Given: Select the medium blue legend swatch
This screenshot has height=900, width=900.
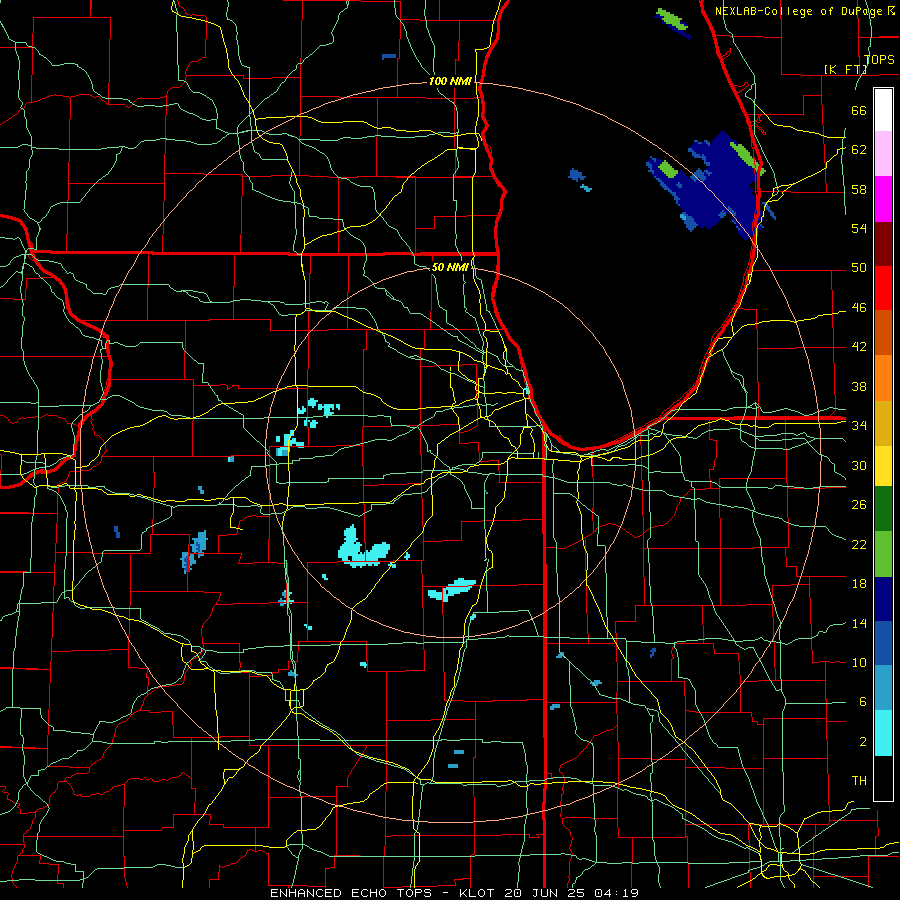Looking at the screenshot, I should pos(883,643).
